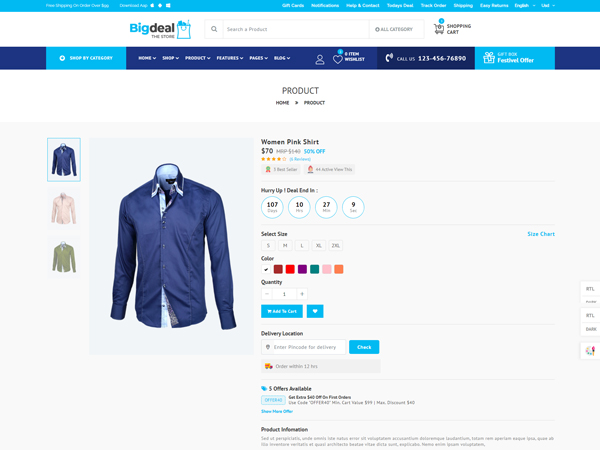Add to wishlist with heart button

(315, 311)
